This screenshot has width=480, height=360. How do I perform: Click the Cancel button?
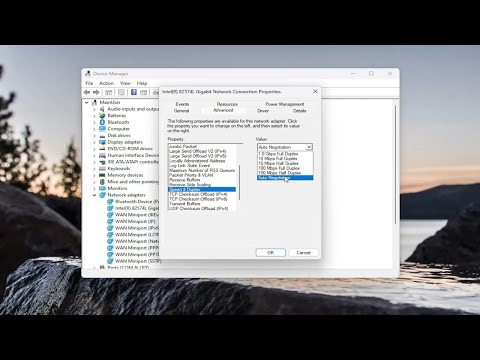[303, 253]
